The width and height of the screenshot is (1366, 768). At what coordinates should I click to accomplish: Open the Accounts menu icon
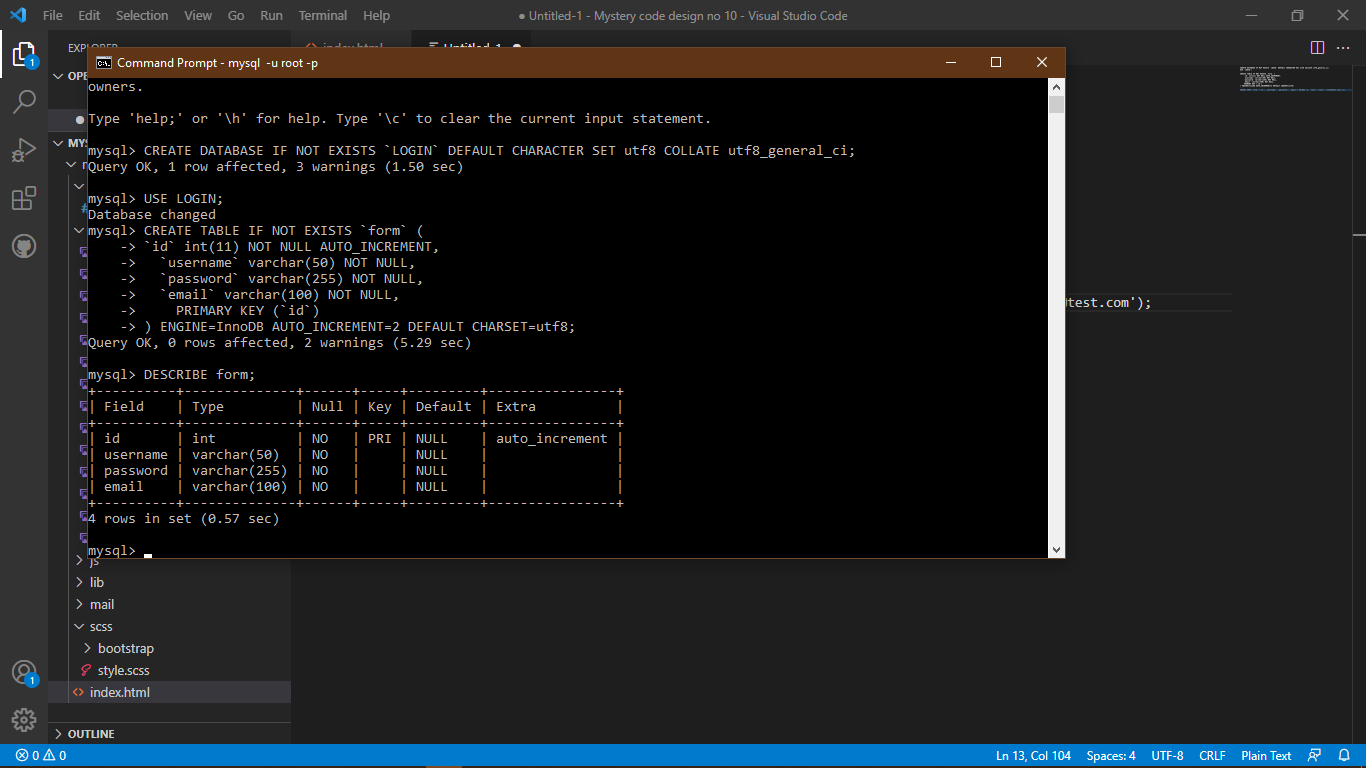click(24, 672)
